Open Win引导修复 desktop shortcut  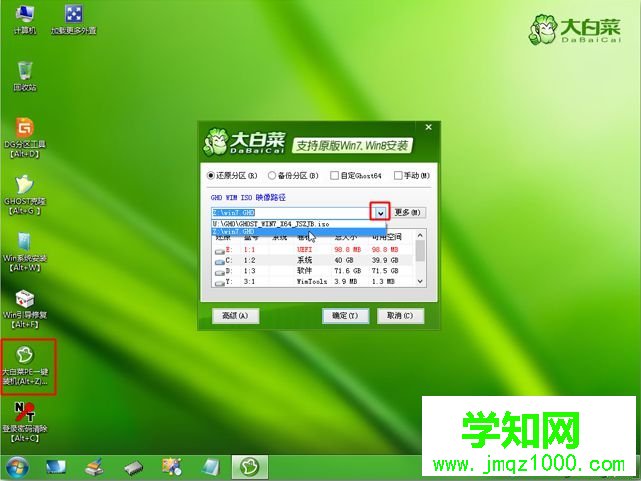[x=25, y=309]
